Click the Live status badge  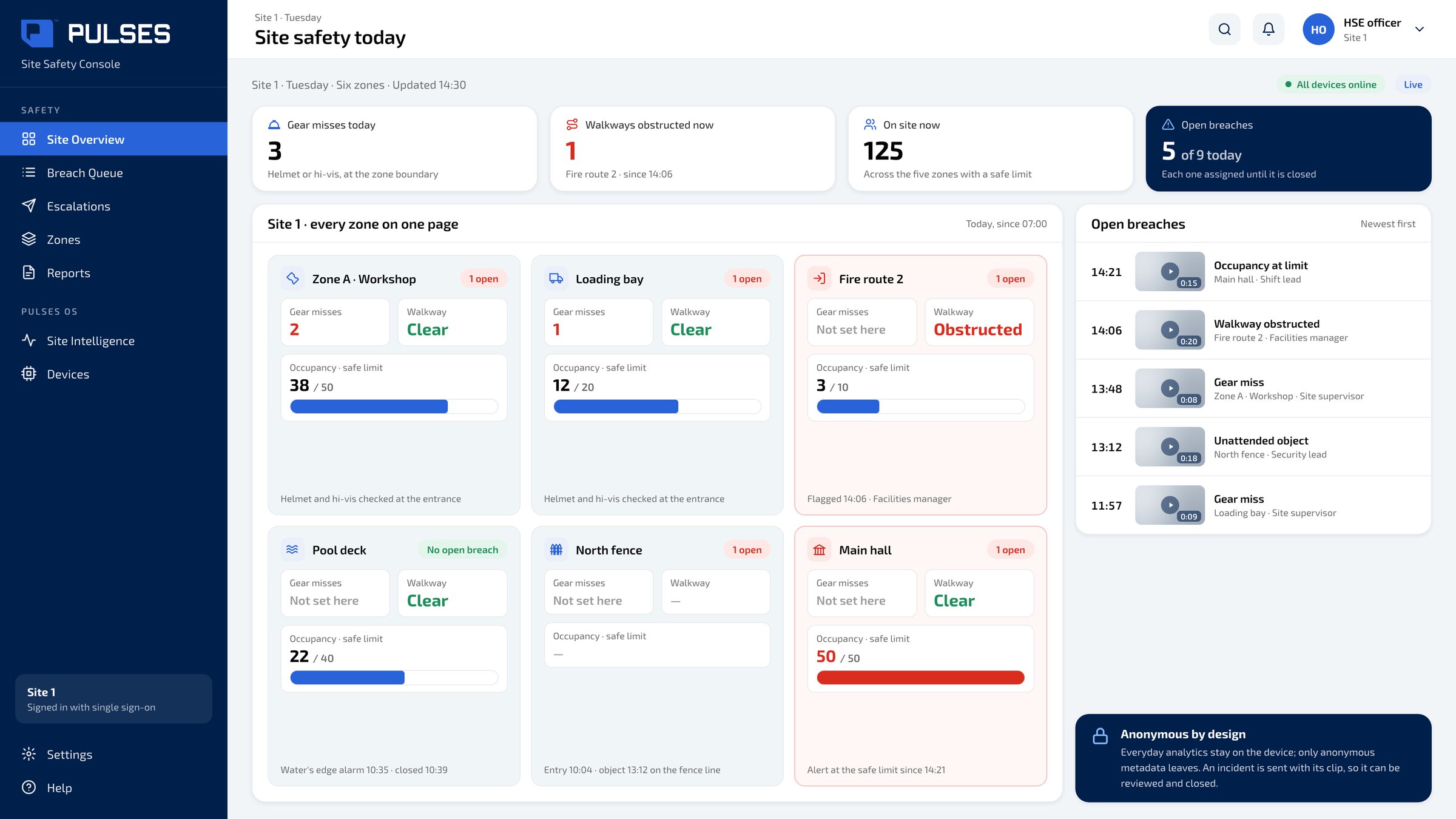pos(1412,84)
